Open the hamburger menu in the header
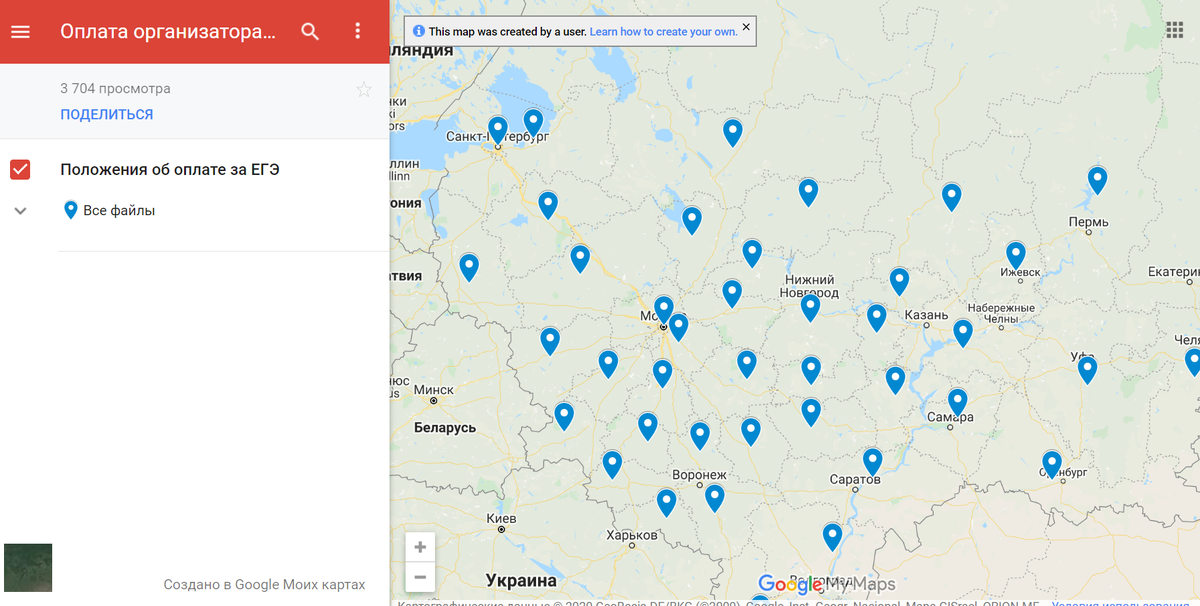 pos(20,31)
